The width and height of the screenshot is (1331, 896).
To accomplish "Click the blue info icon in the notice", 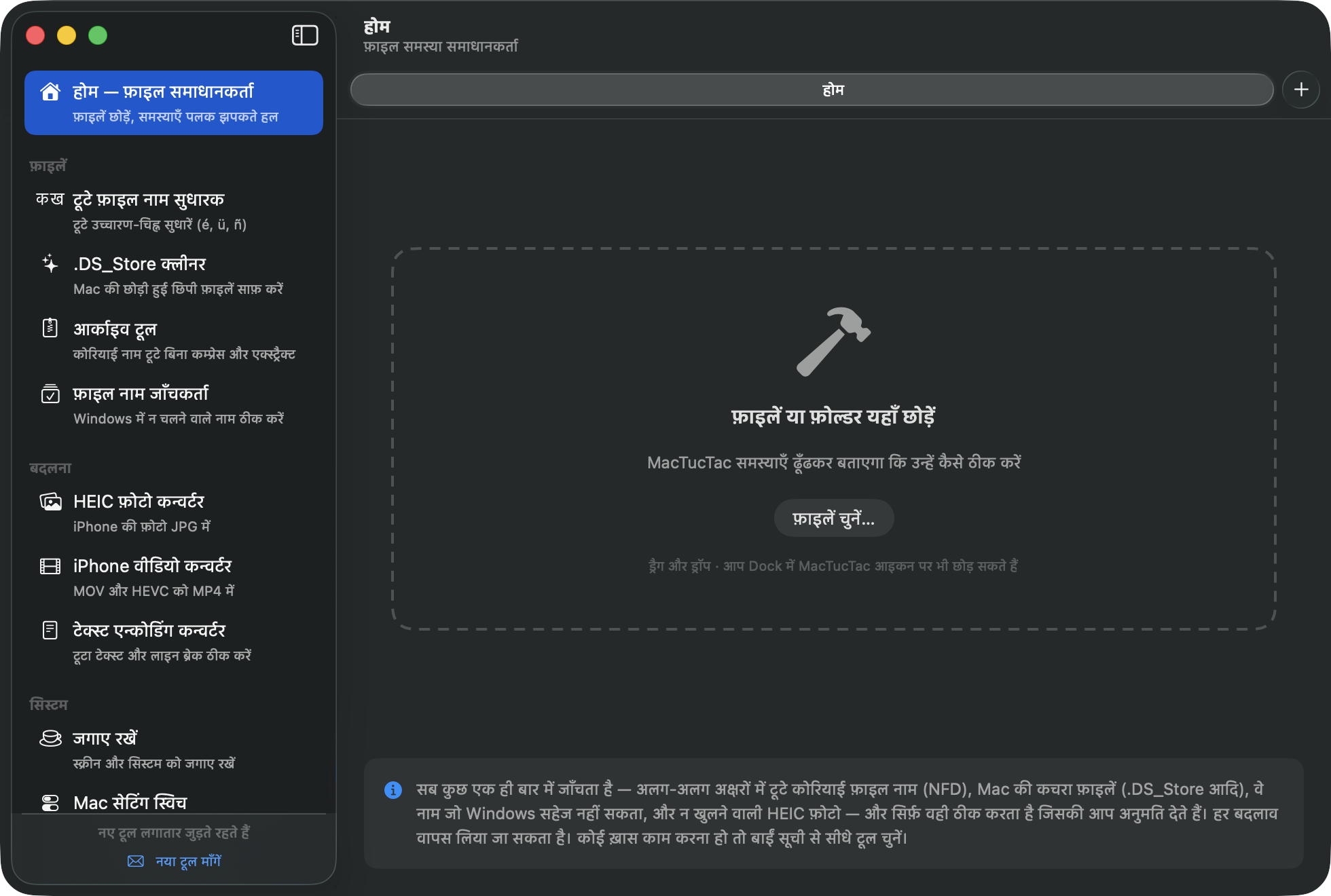I will (393, 789).
